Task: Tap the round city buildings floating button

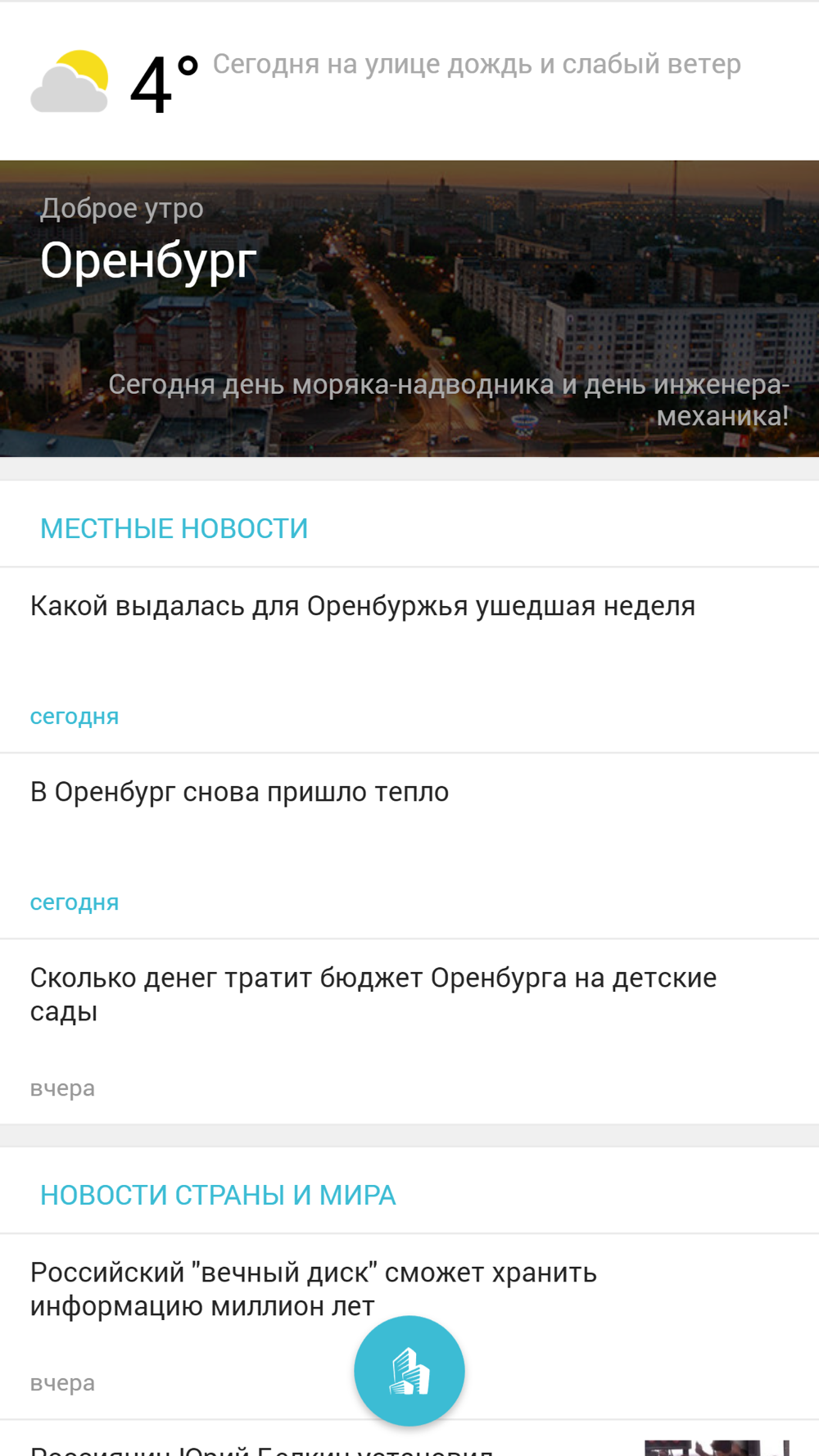Action: click(409, 1371)
